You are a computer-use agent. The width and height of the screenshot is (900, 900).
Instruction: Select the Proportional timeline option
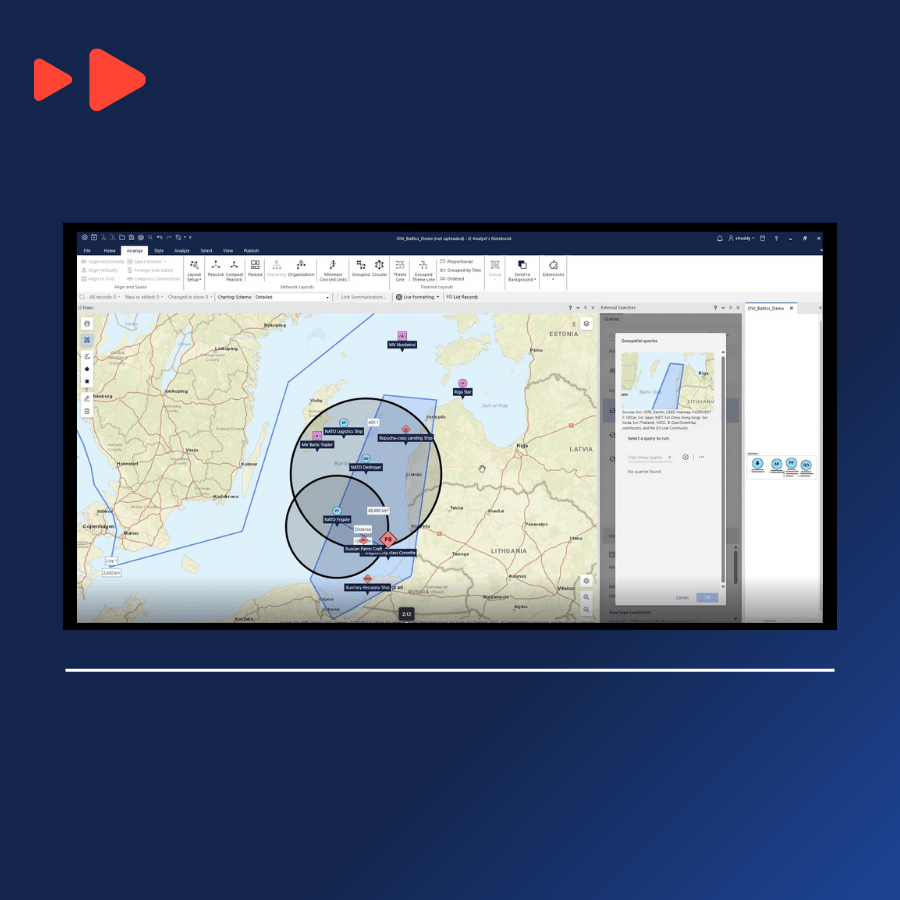pos(459,261)
